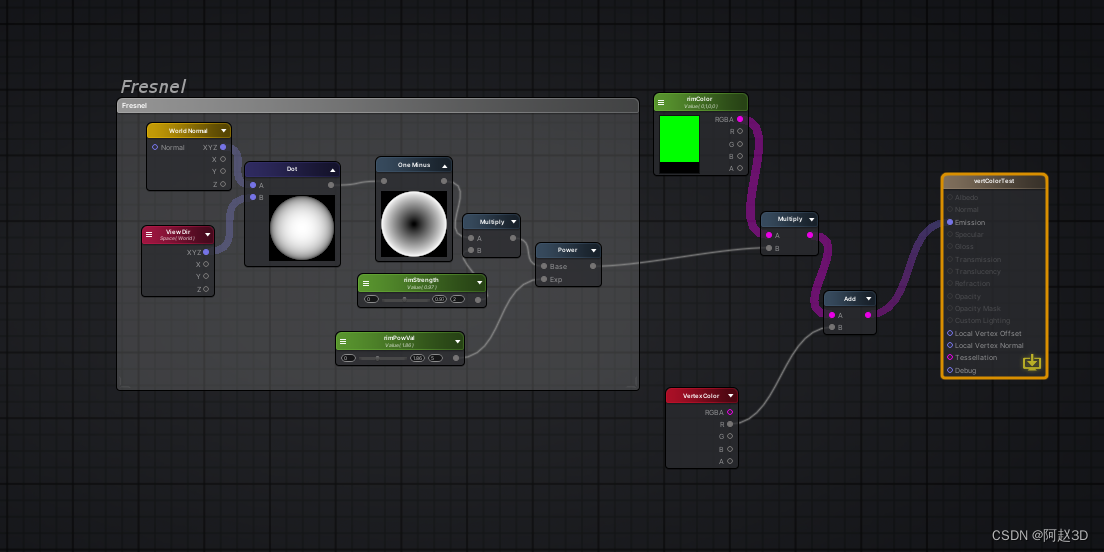
Task: Click the rimPowVal node hamburger icon
Action: pyautogui.click(x=344, y=341)
